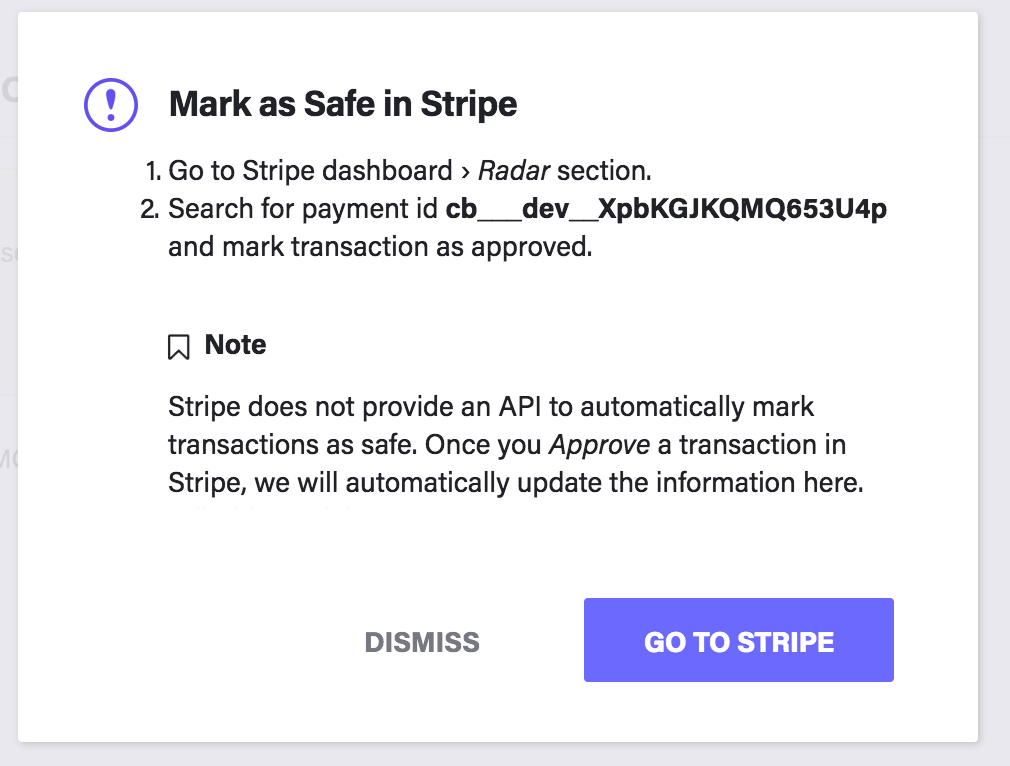Dismiss the Mark as Safe dialog
The height and width of the screenshot is (766, 1010).
pyautogui.click(x=422, y=641)
